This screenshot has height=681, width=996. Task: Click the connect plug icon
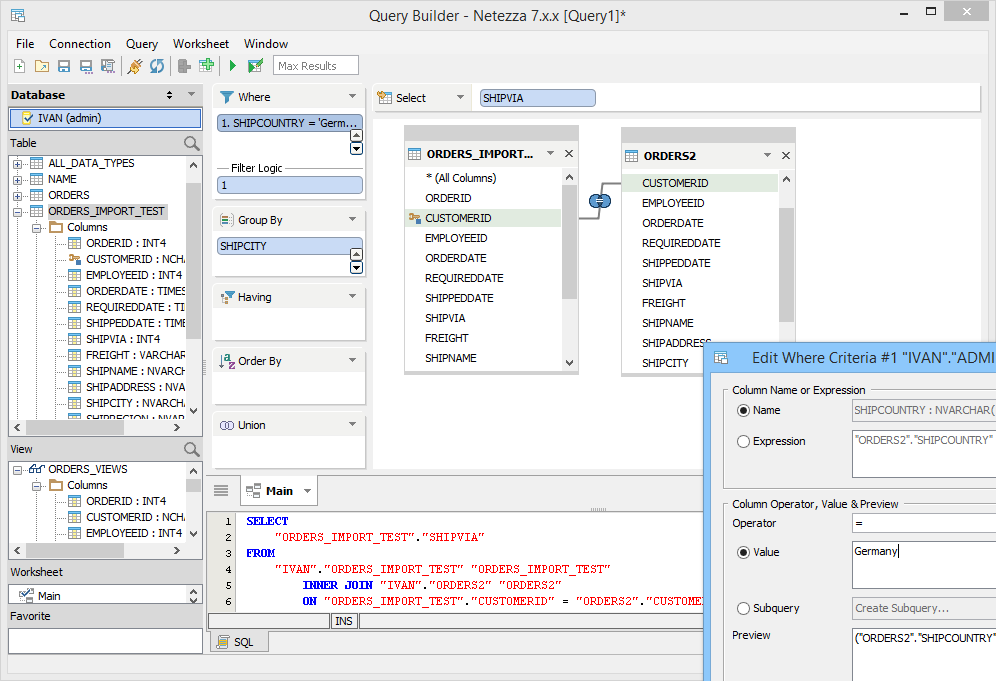(135, 66)
